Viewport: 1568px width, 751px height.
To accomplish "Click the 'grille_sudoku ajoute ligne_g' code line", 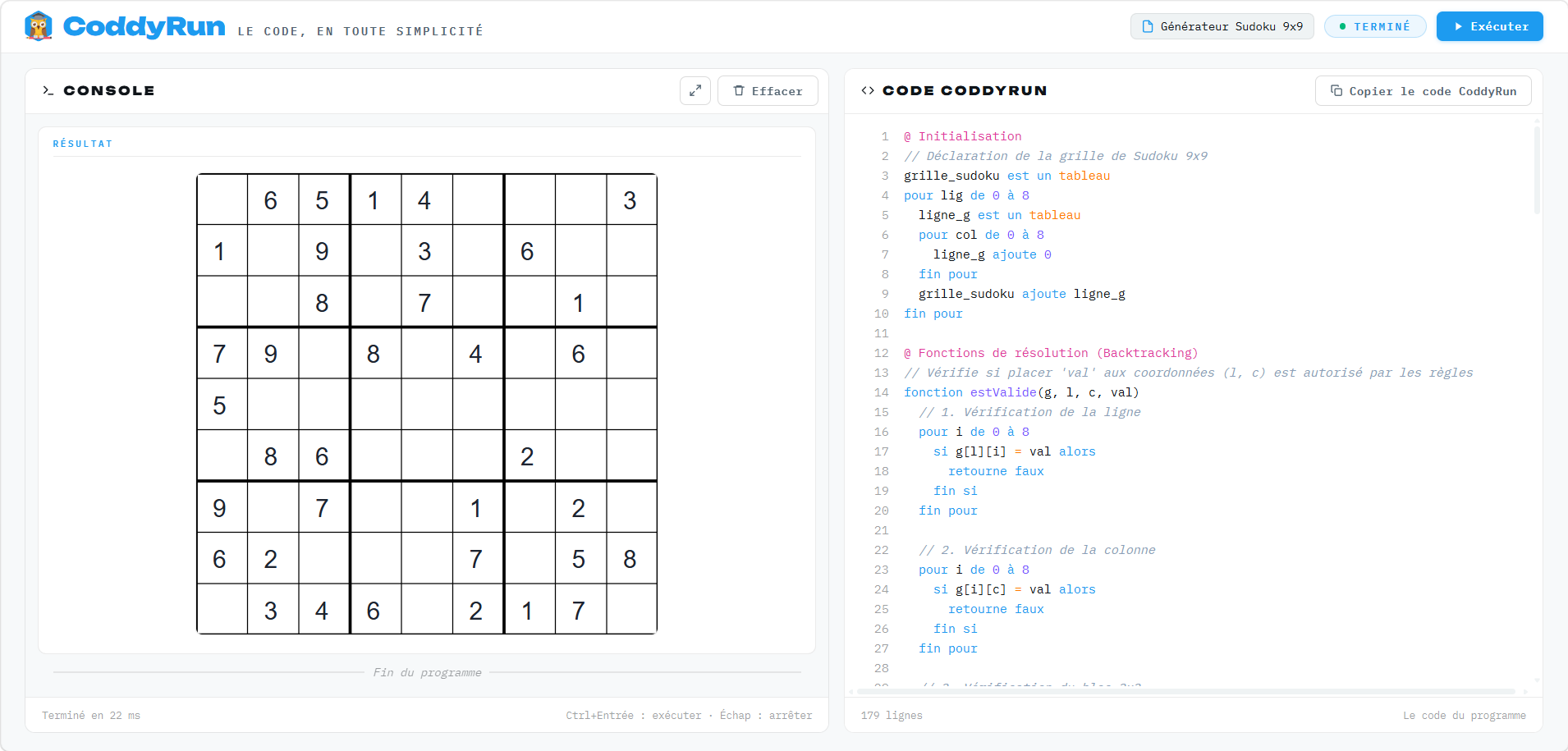I will pyautogui.click(x=1022, y=294).
